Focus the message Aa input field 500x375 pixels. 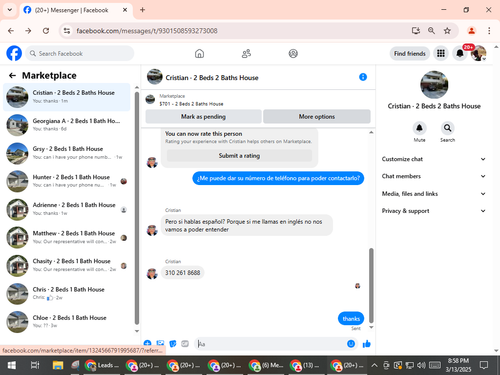(271, 344)
